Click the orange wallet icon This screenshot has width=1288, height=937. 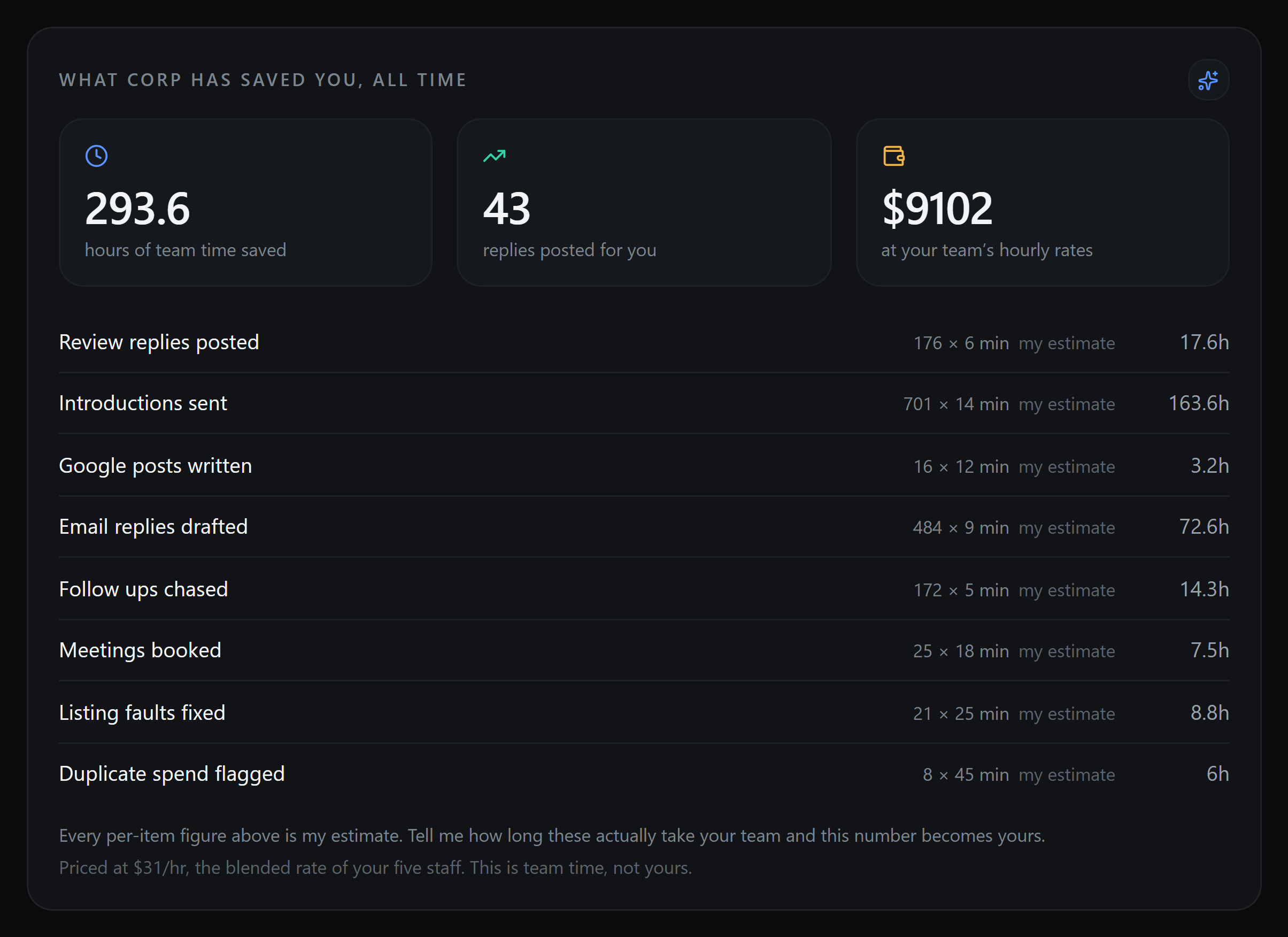[893, 156]
